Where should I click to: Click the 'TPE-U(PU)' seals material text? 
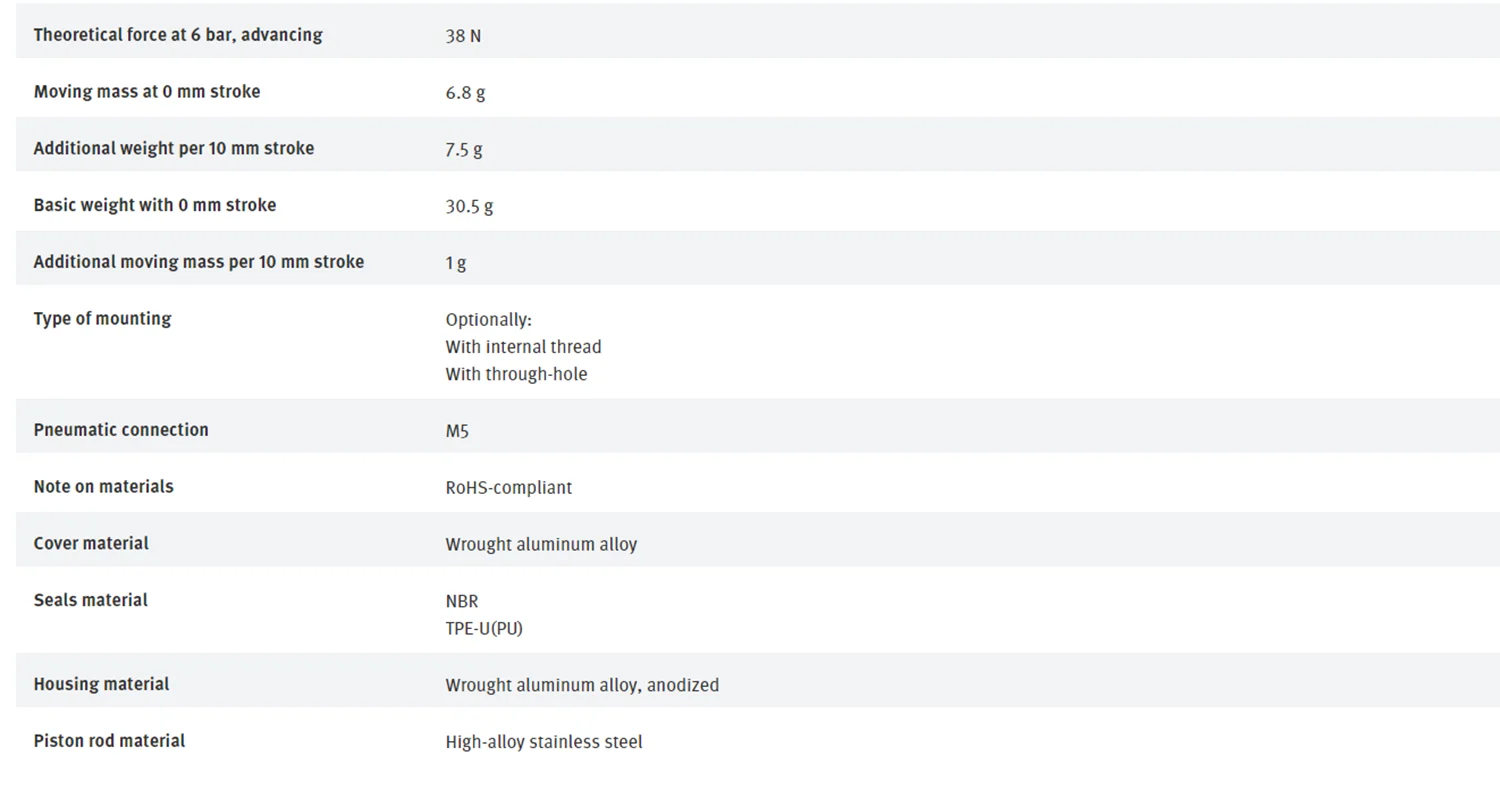(x=484, y=629)
